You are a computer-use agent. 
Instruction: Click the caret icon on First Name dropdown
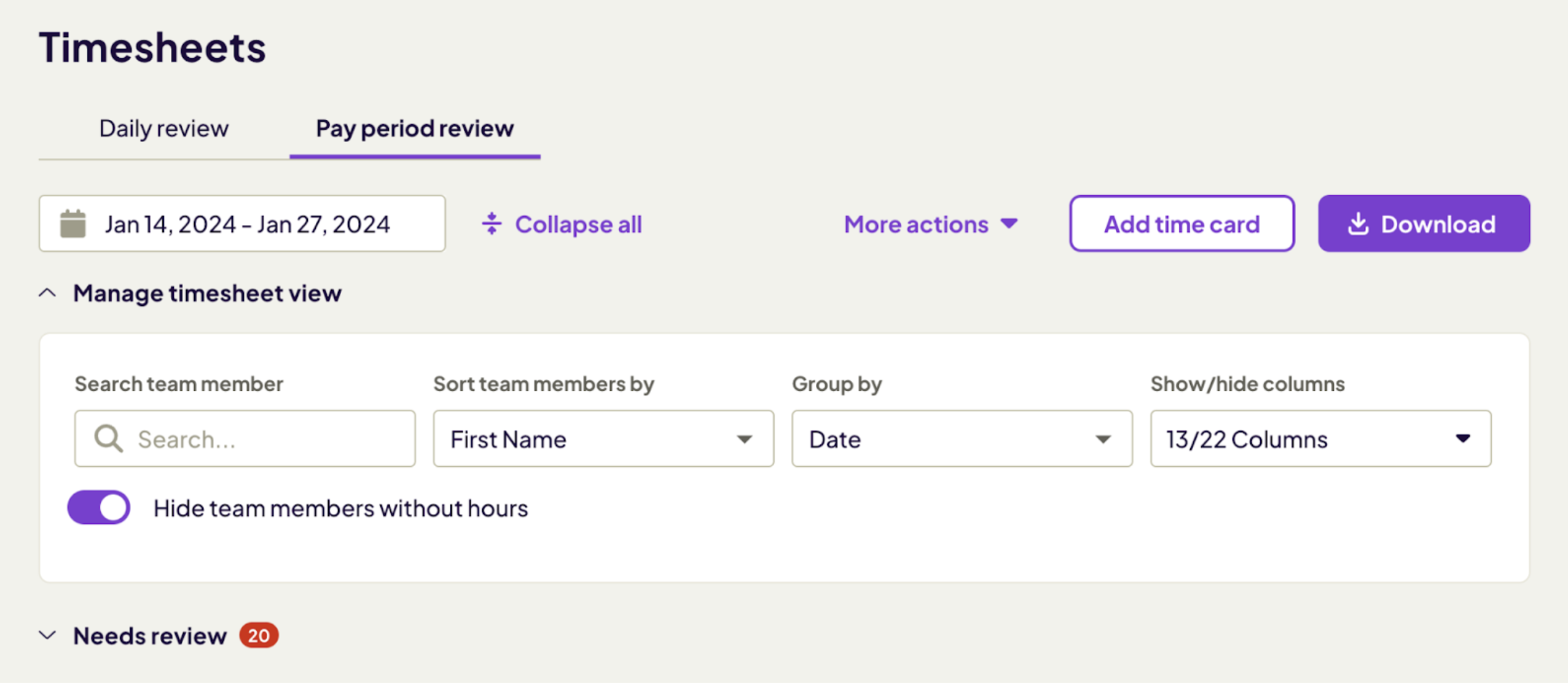click(x=745, y=439)
